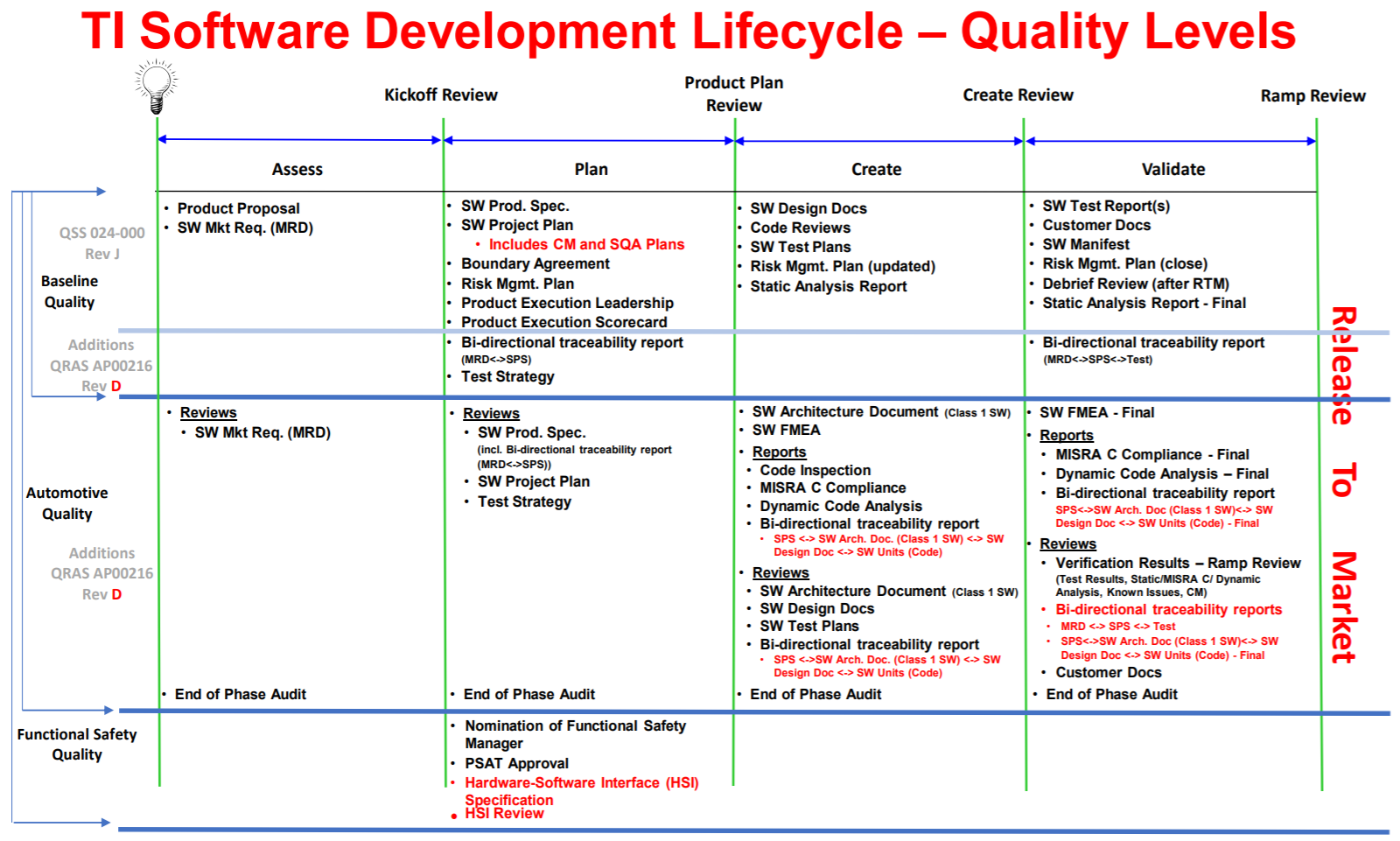The image size is (1400, 841).
Task: Select 'End of Phase Audit' in Create column
Action: [x=815, y=694]
